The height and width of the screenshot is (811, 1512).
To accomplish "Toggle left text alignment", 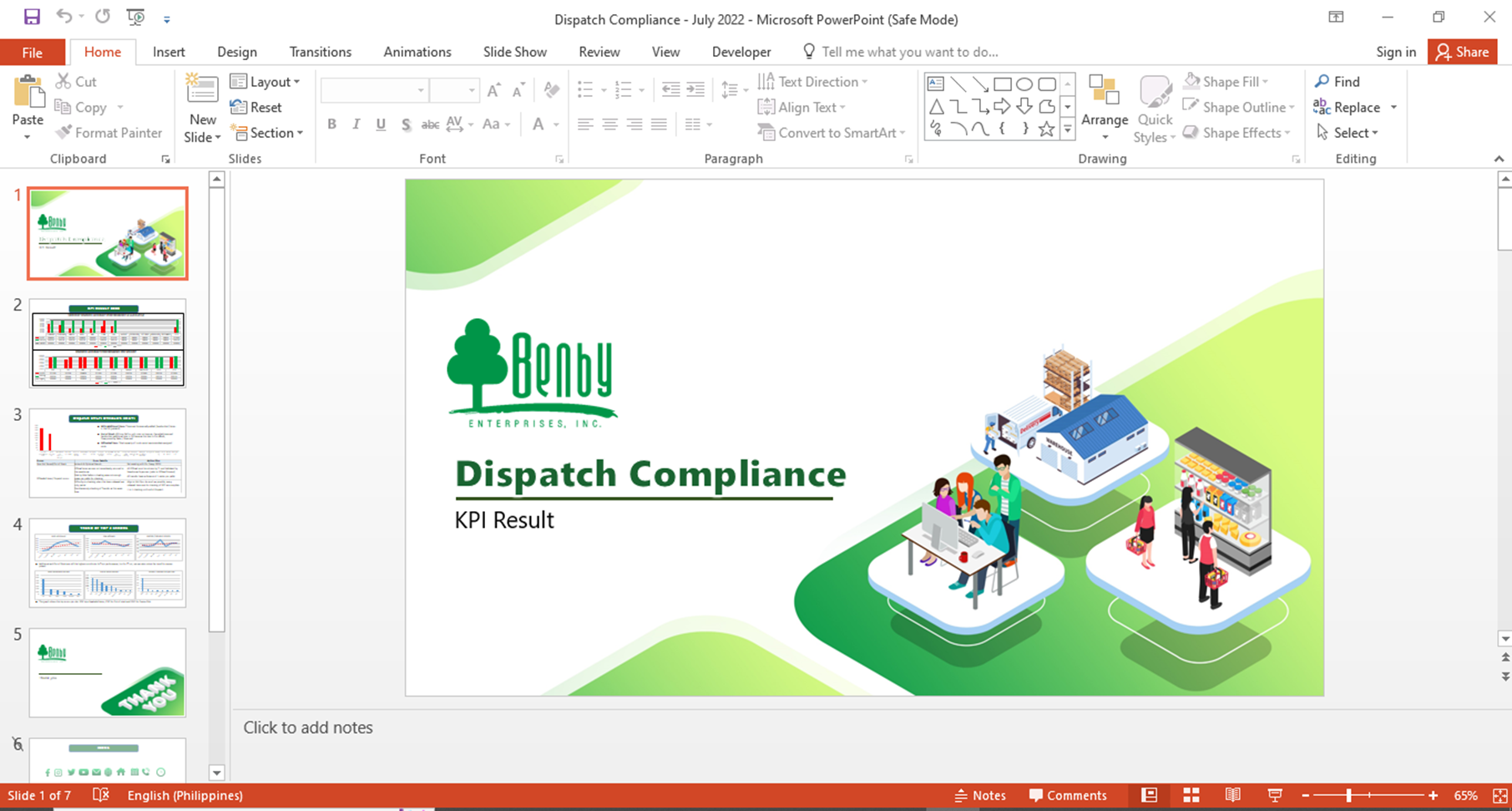I will point(585,124).
